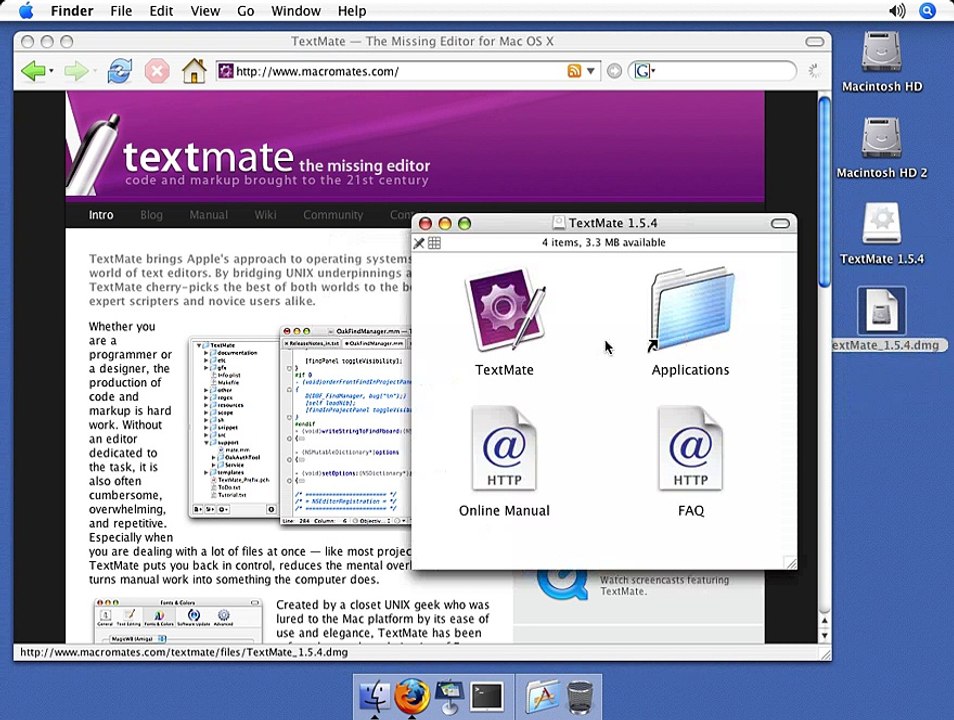
Task: Click the volume speaker icon in menu bar
Action: pos(897,11)
